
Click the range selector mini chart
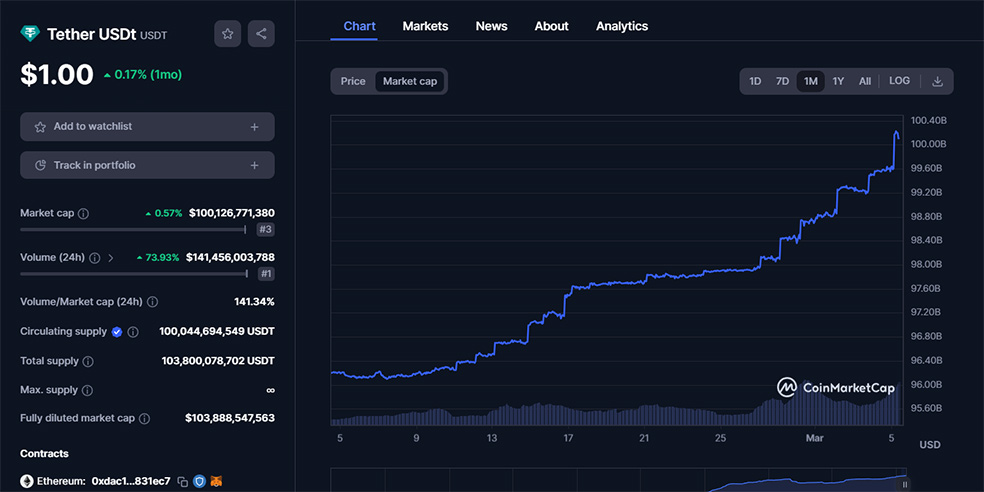(x=618, y=480)
